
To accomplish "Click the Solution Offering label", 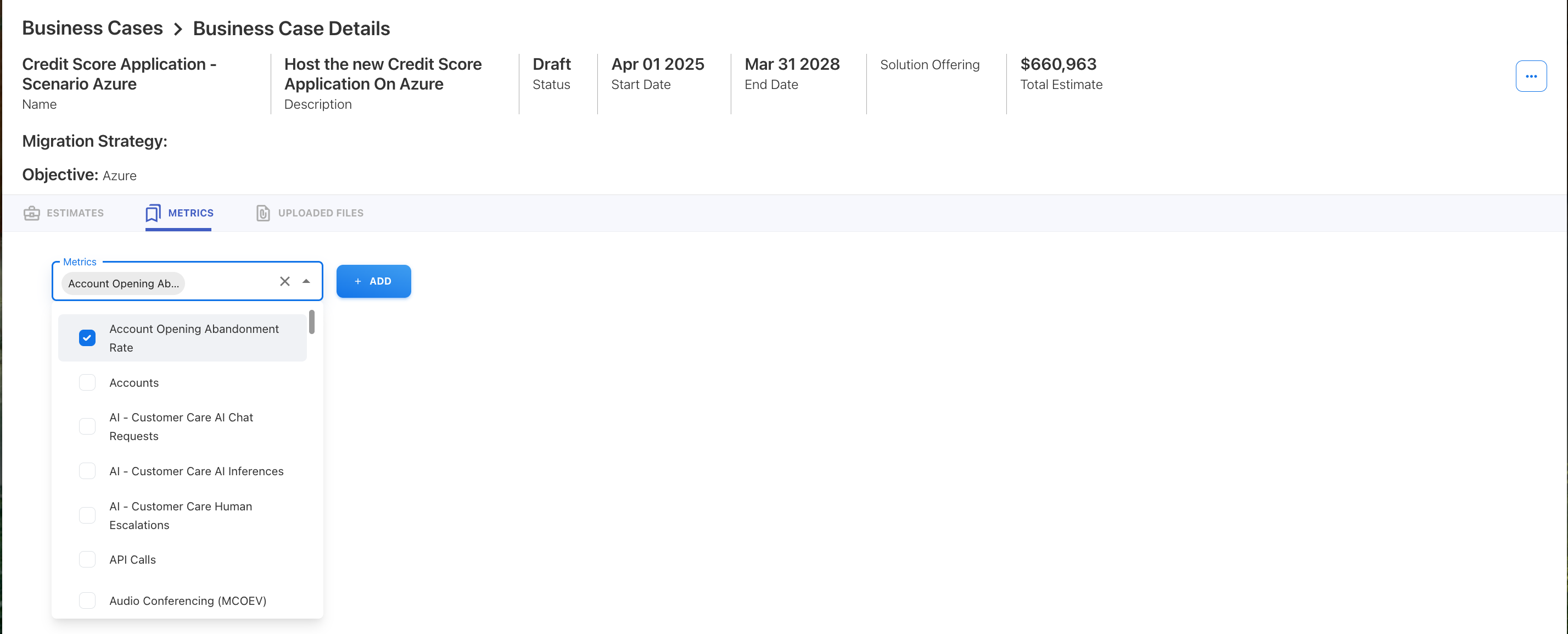I will point(929,65).
